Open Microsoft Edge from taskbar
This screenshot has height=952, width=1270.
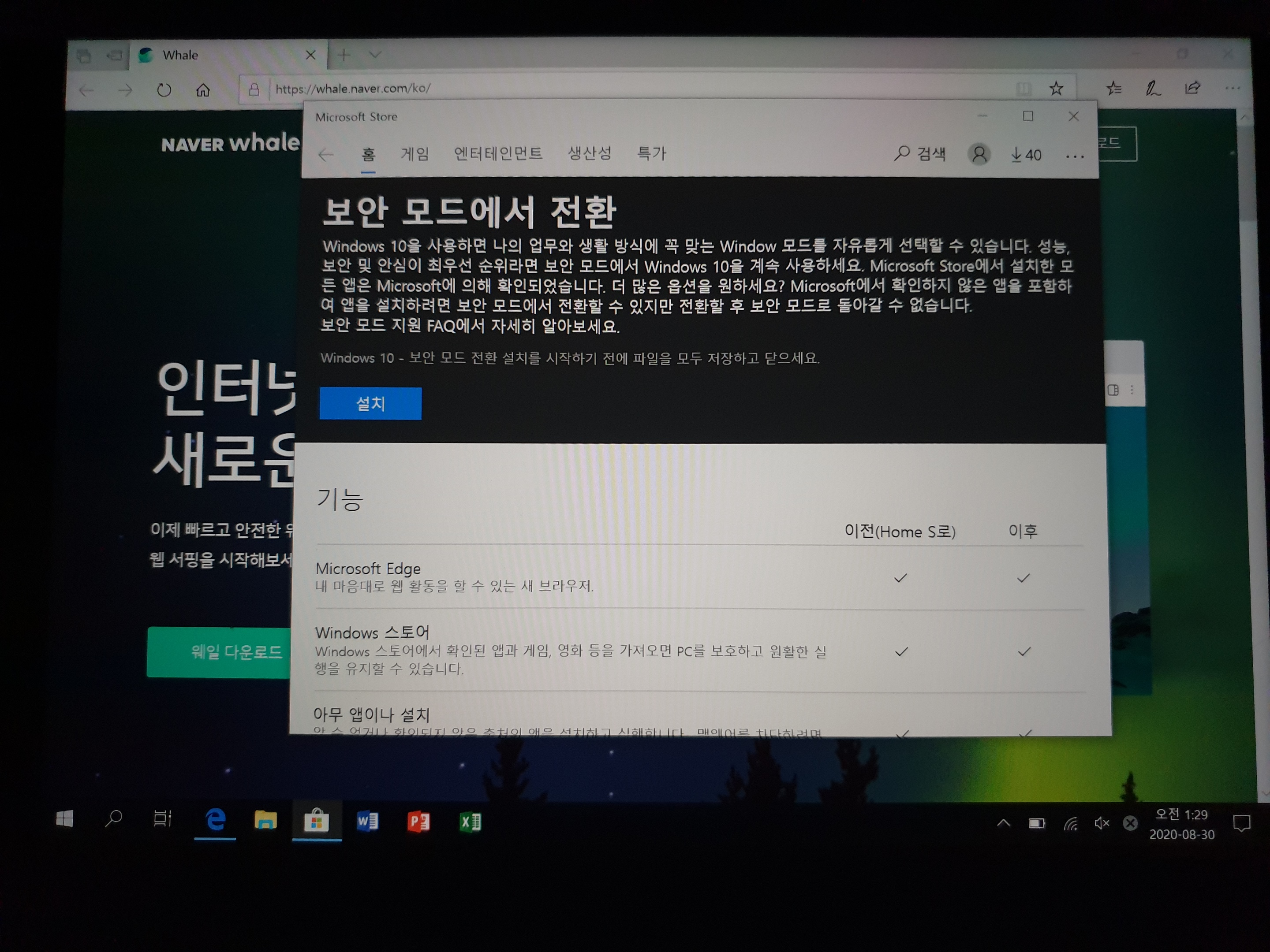[215, 819]
